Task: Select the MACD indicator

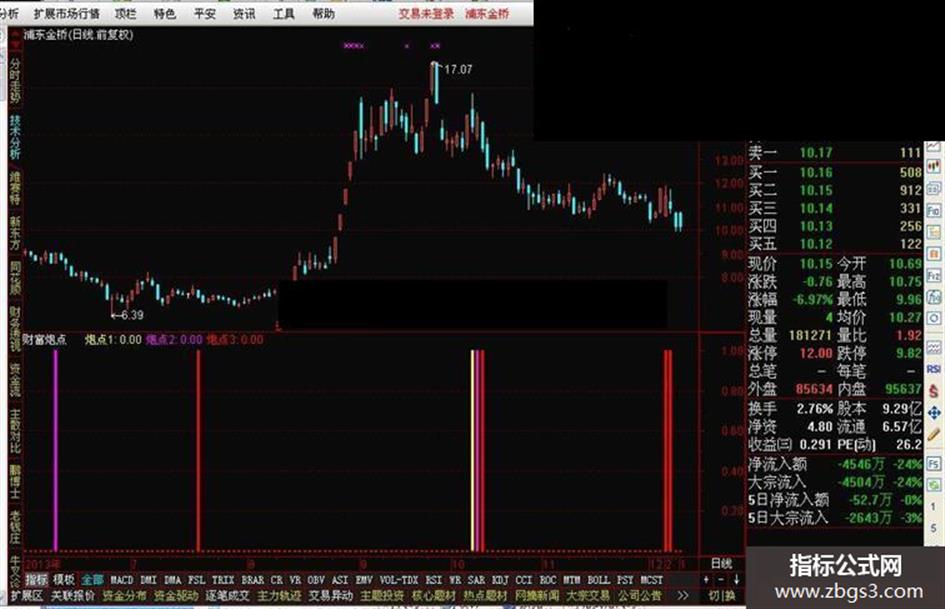Action: tap(122, 579)
